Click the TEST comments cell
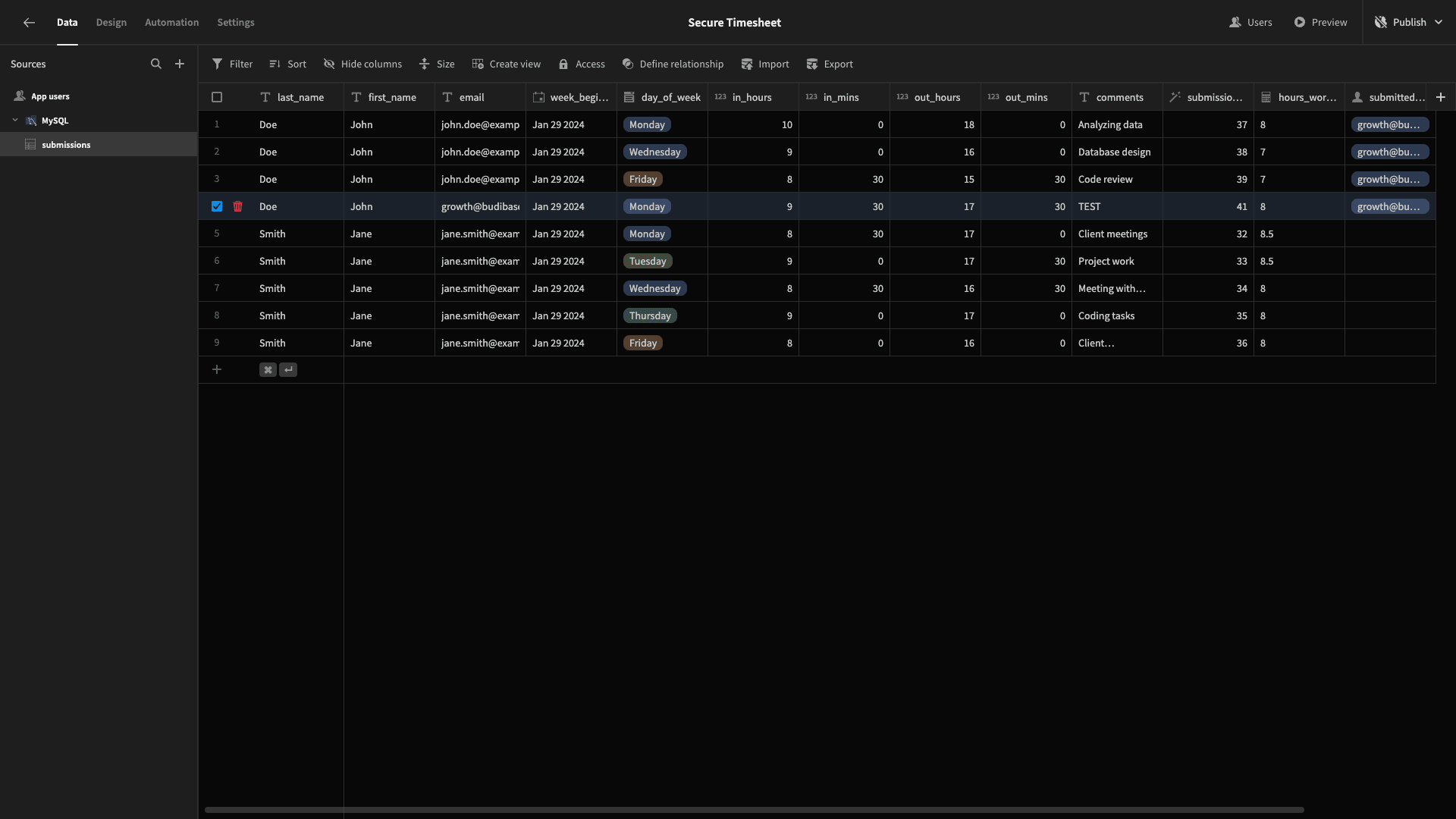This screenshot has width=1456, height=819. [1117, 206]
